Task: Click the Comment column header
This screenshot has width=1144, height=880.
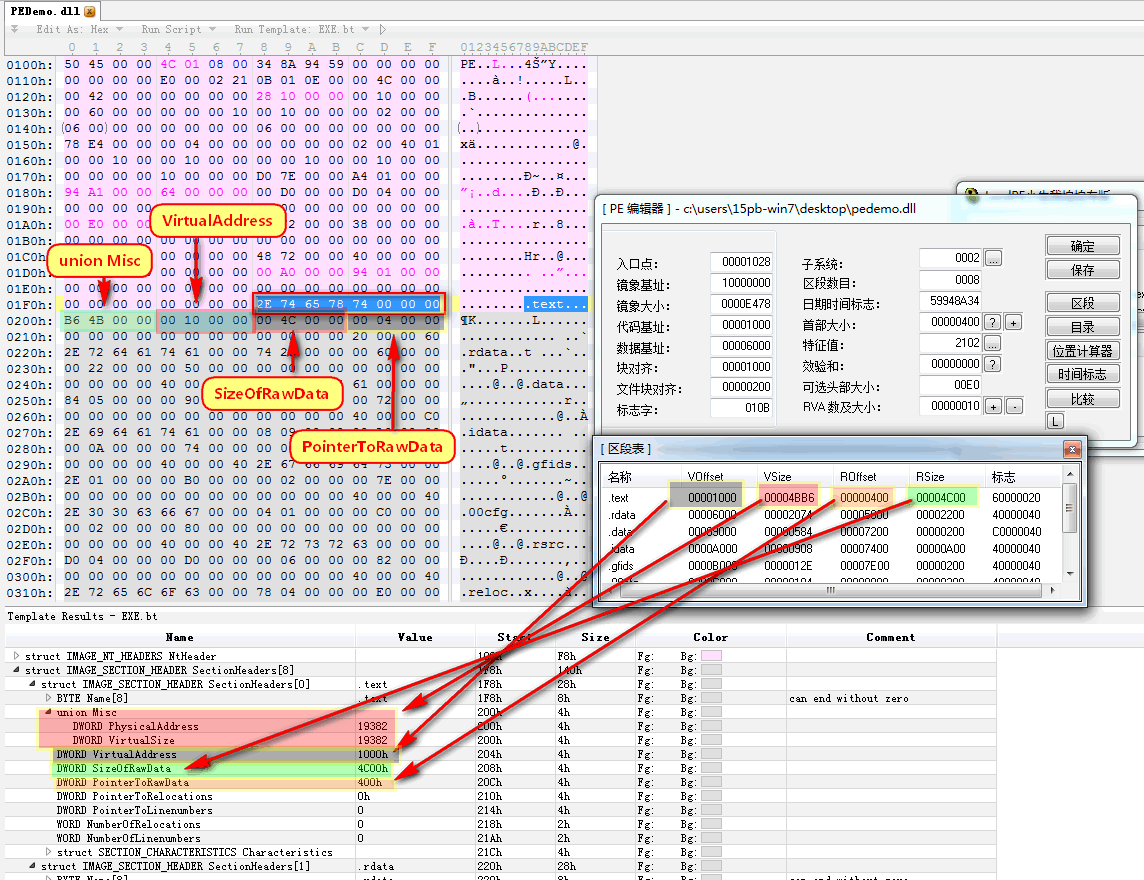Action: coord(891,637)
